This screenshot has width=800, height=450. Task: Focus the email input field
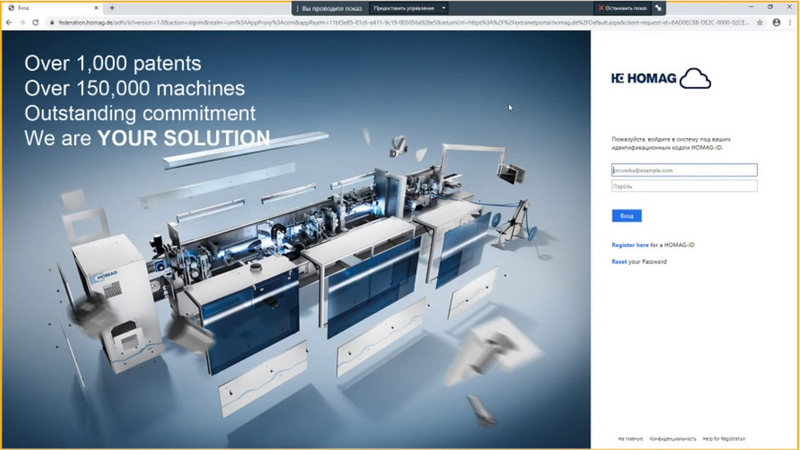(x=684, y=171)
